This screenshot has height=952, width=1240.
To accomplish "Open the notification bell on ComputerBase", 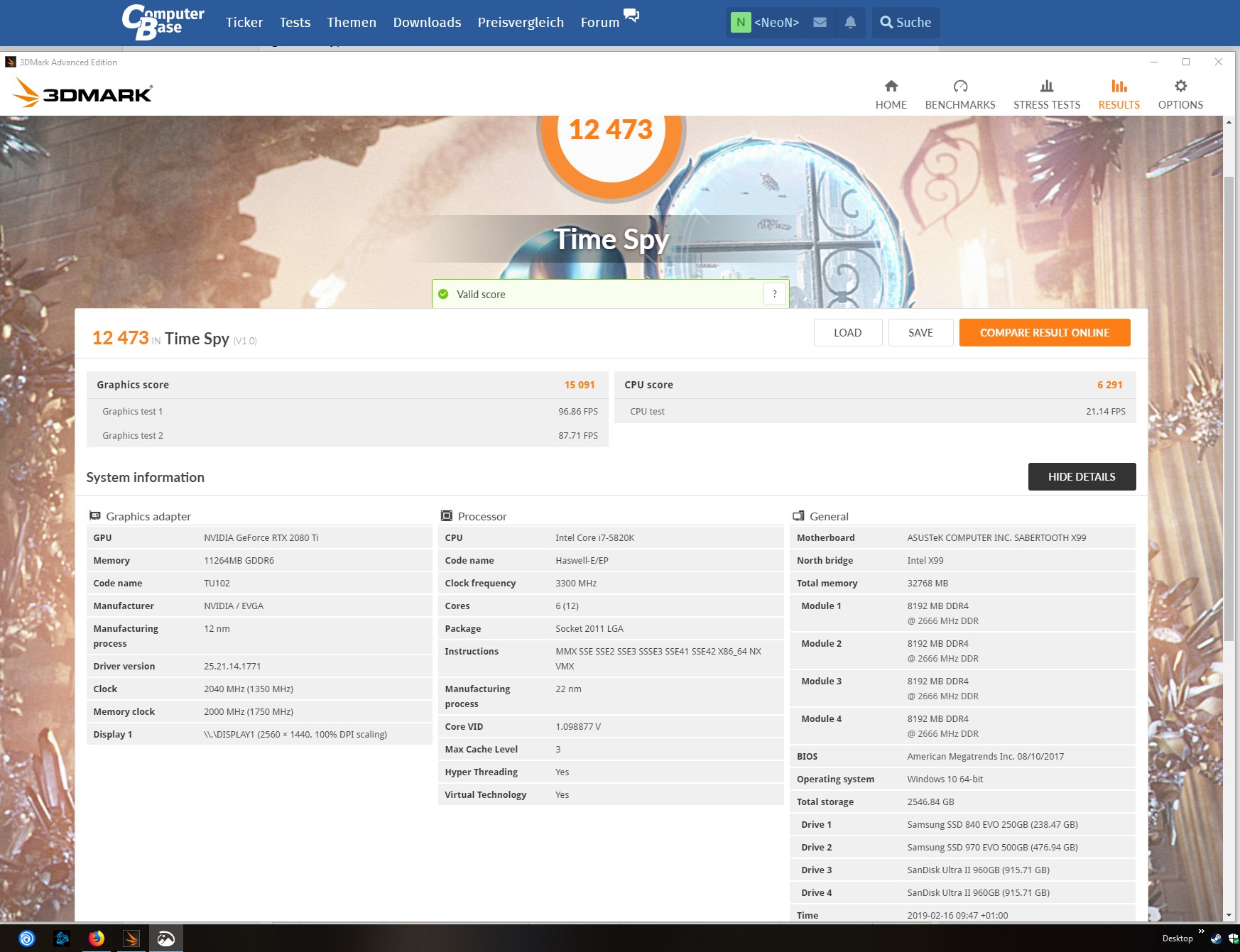I will 849,22.
